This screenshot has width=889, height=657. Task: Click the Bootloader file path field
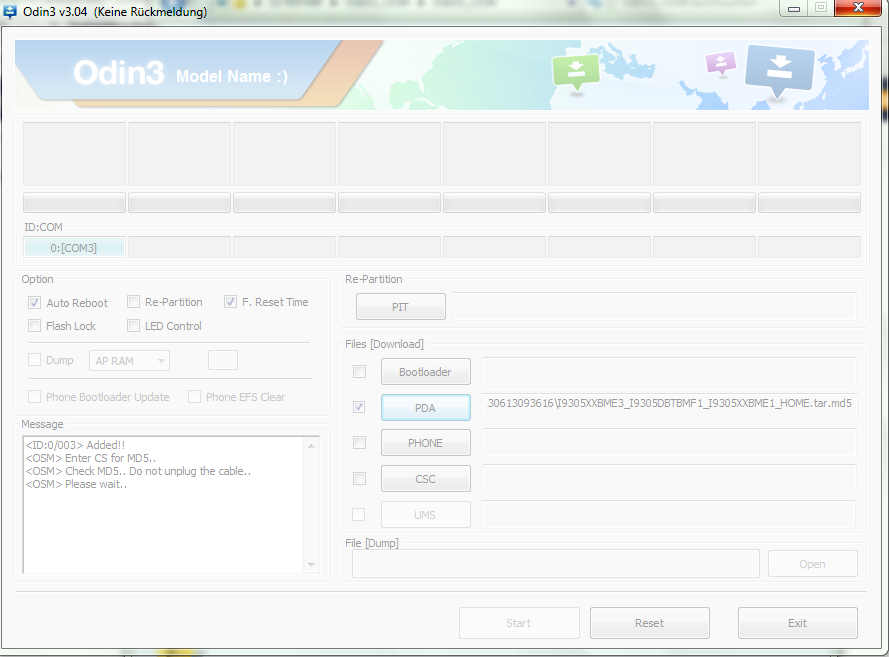click(669, 372)
